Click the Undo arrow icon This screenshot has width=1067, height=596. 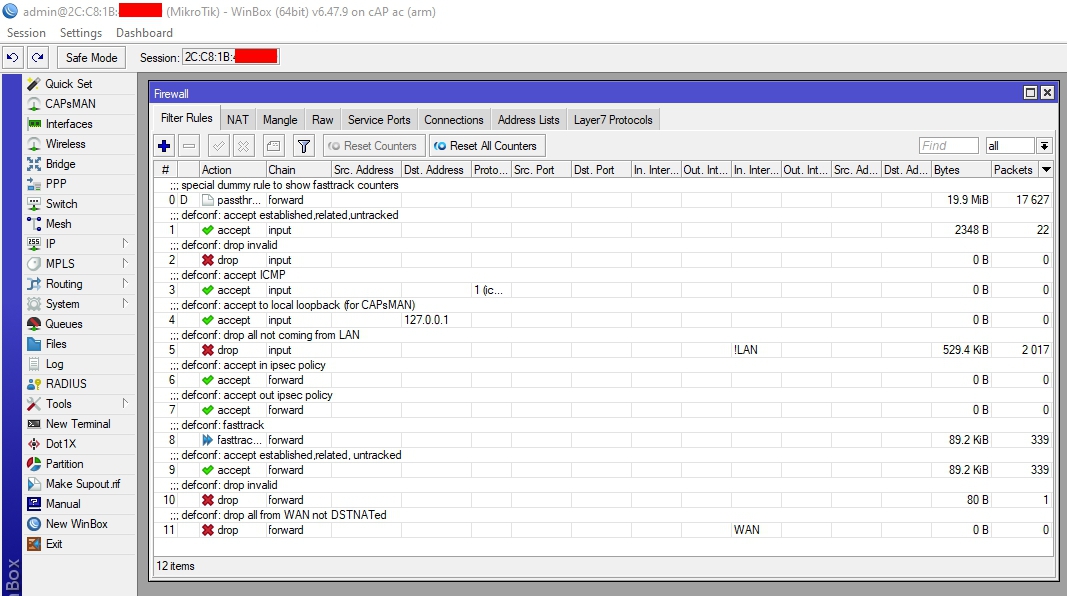tap(13, 58)
